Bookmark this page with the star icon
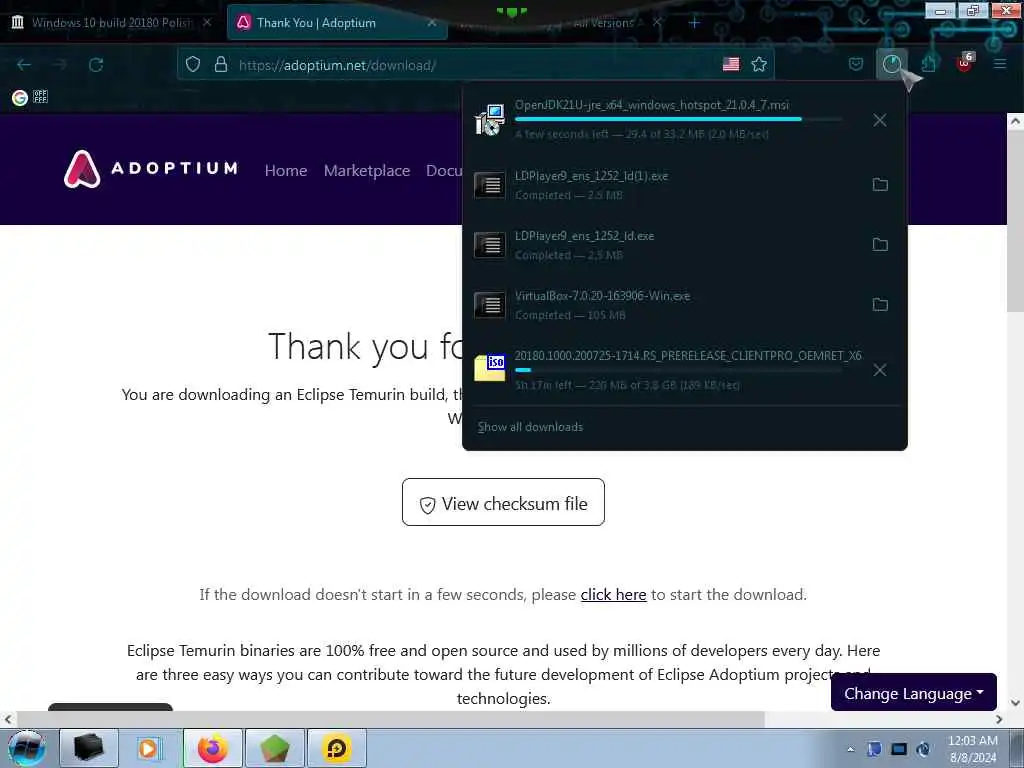The width and height of the screenshot is (1024, 768). (x=759, y=64)
